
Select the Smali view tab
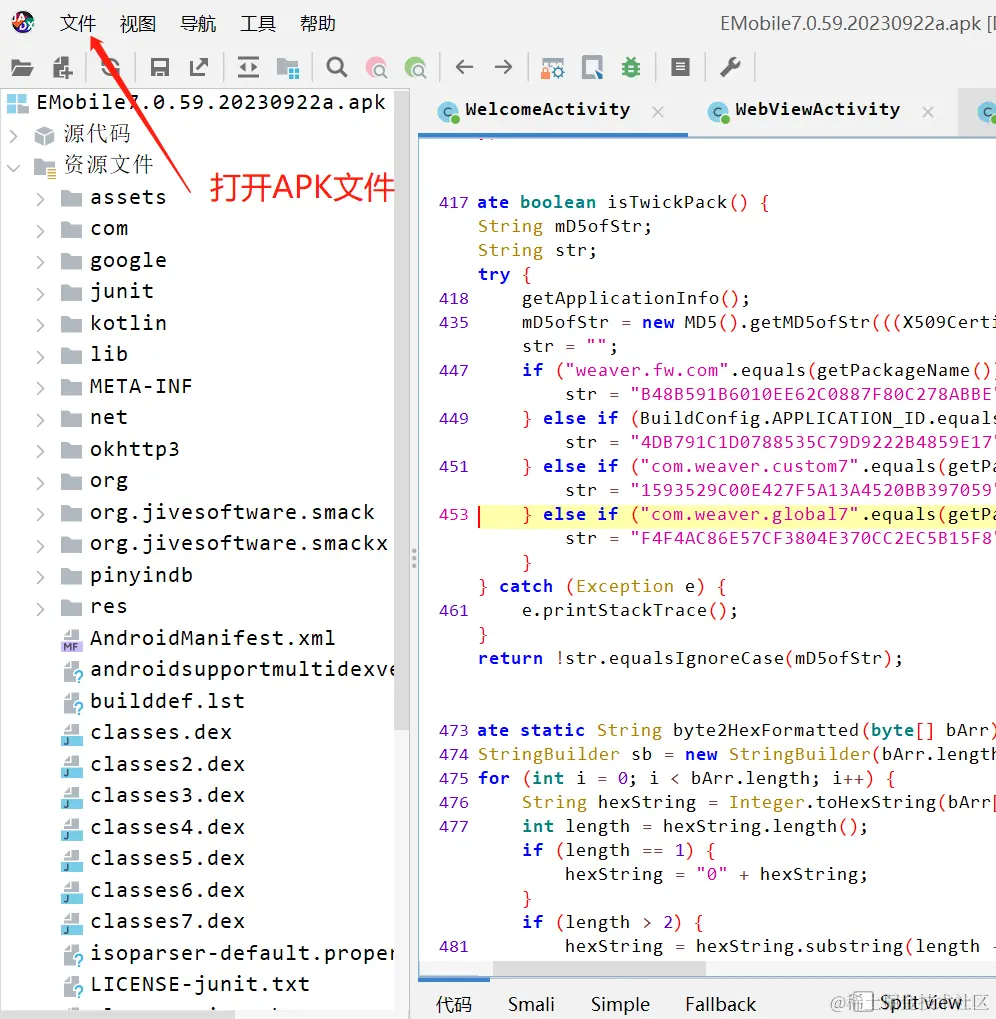[x=531, y=1004]
